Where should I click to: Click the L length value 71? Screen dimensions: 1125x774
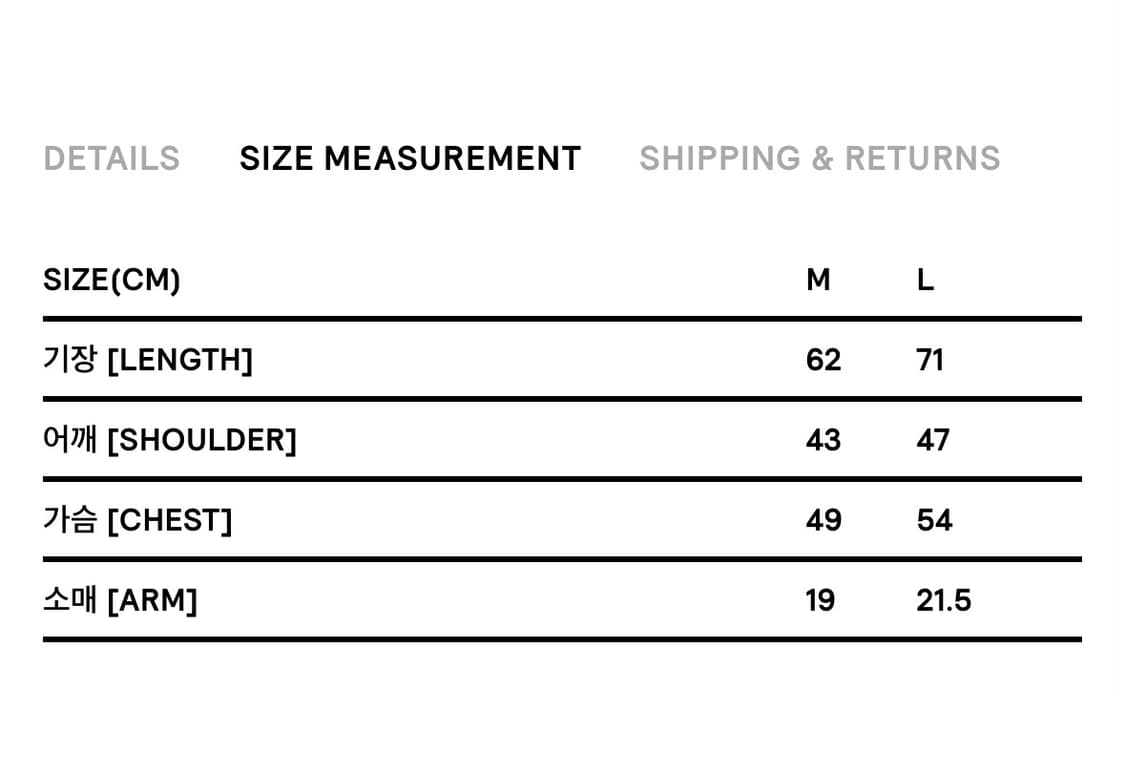(930, 359)
